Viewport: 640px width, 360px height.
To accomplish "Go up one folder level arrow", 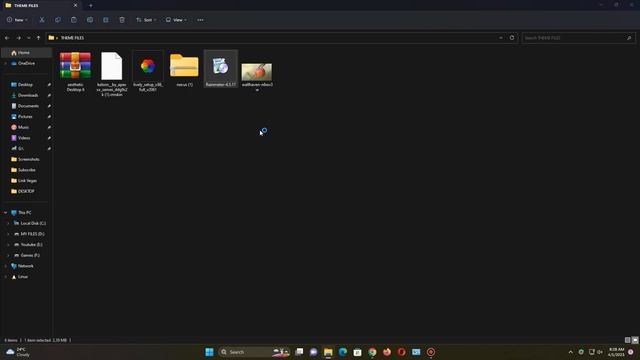I will (x=38, y=38).
